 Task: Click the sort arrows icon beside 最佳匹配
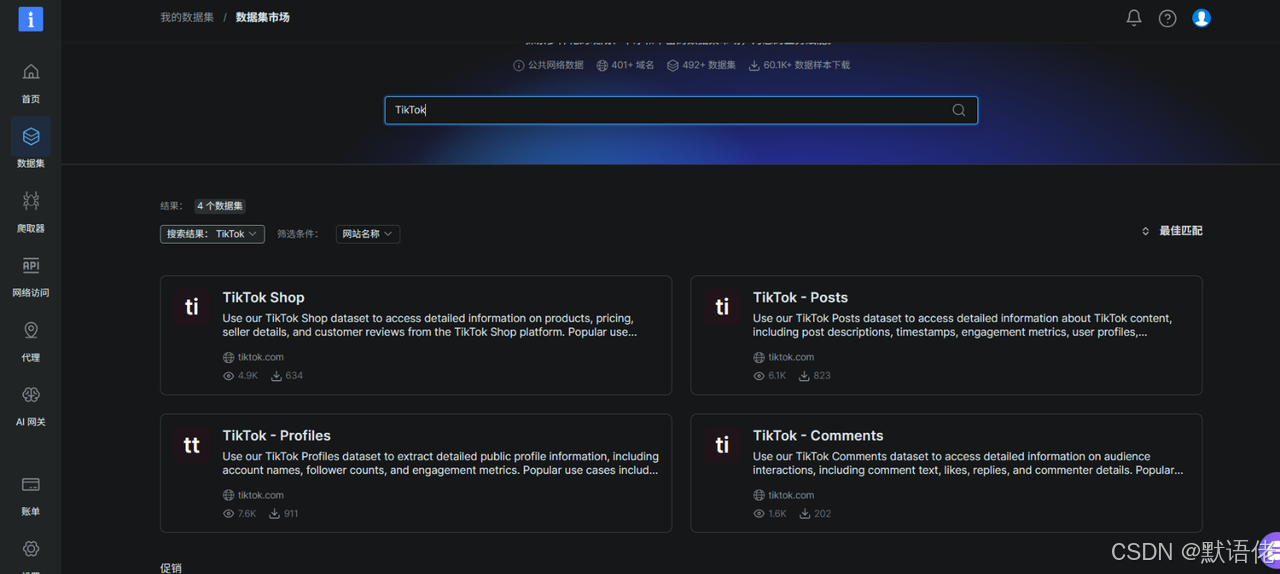(1146, 231)
